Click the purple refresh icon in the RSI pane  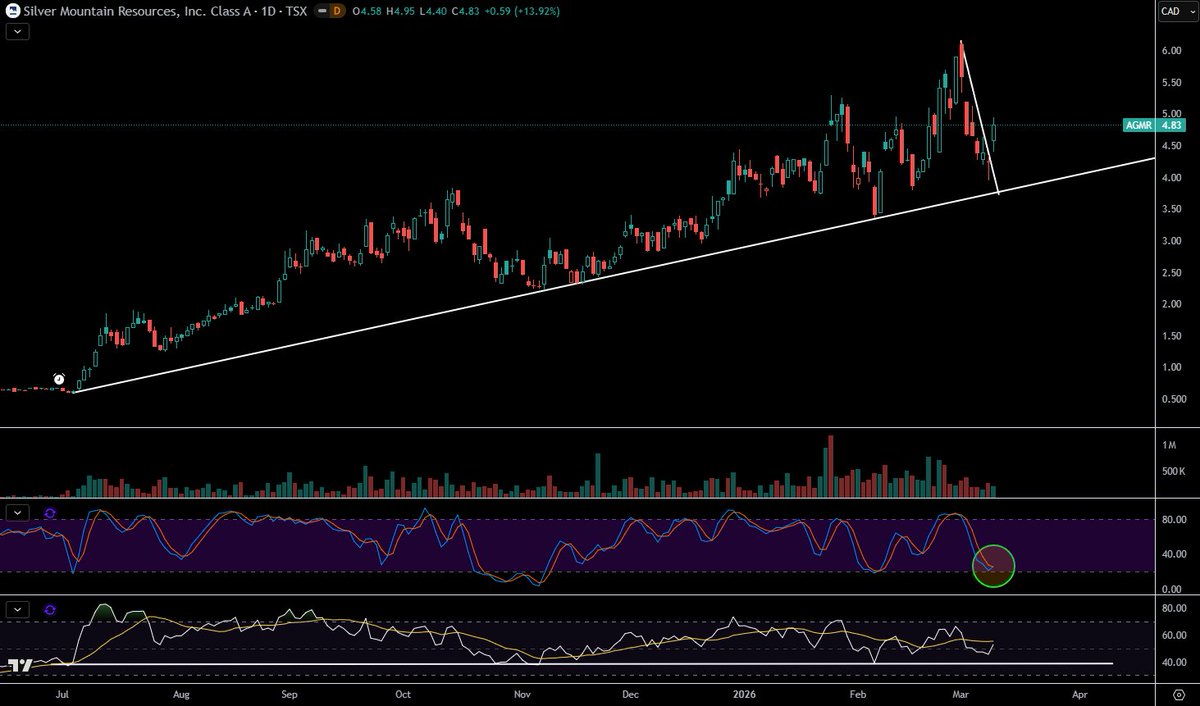coord(50,609)
